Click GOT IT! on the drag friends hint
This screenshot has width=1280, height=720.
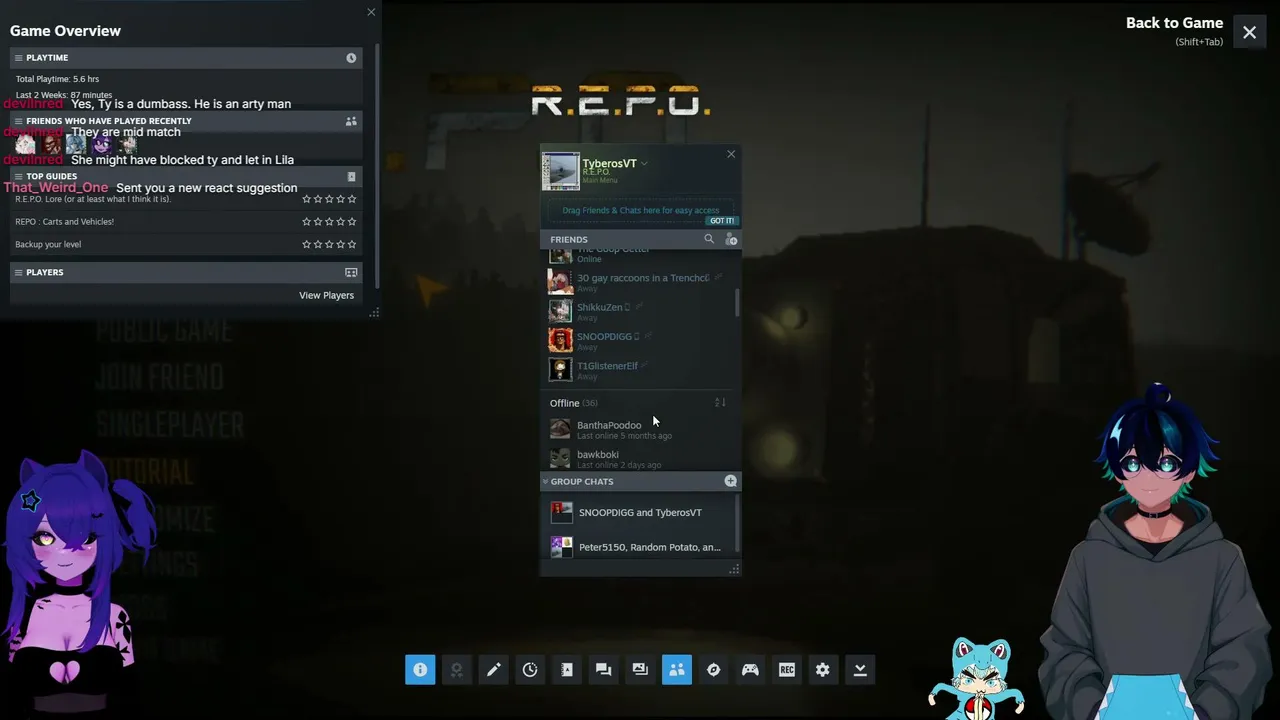(722, 221)
